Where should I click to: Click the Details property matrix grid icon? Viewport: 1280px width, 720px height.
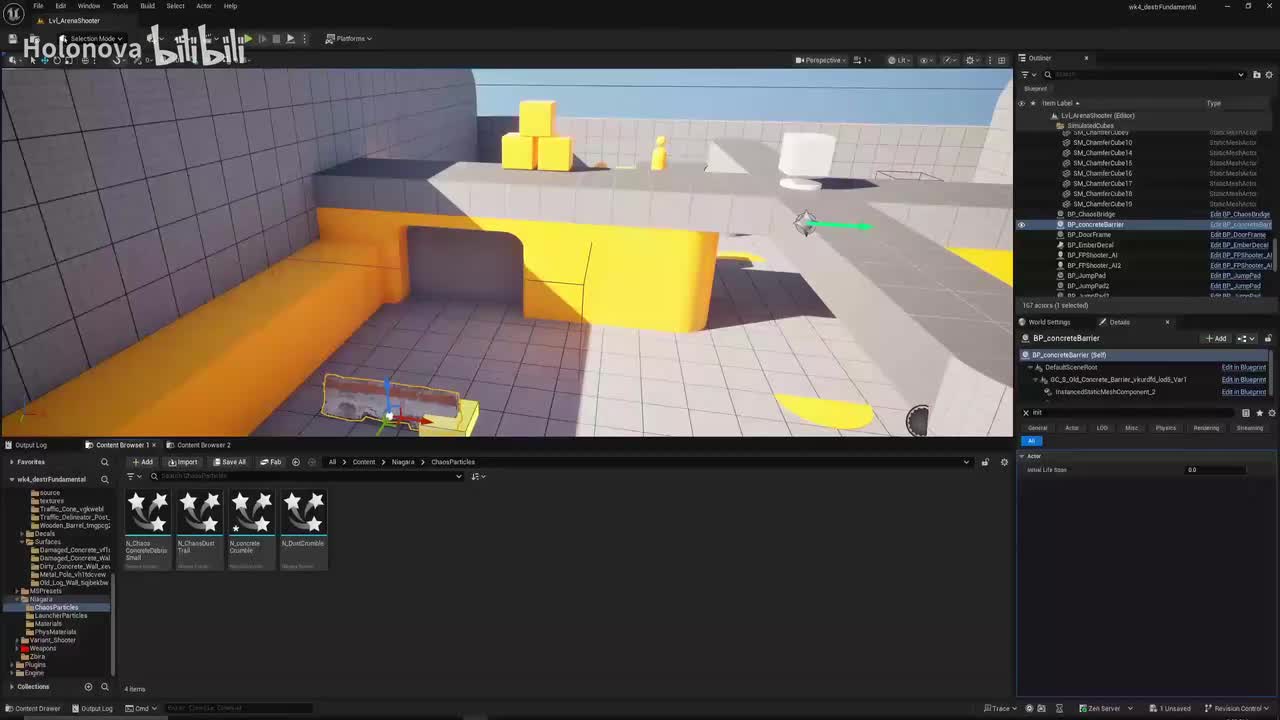[x=1246, y=412]
